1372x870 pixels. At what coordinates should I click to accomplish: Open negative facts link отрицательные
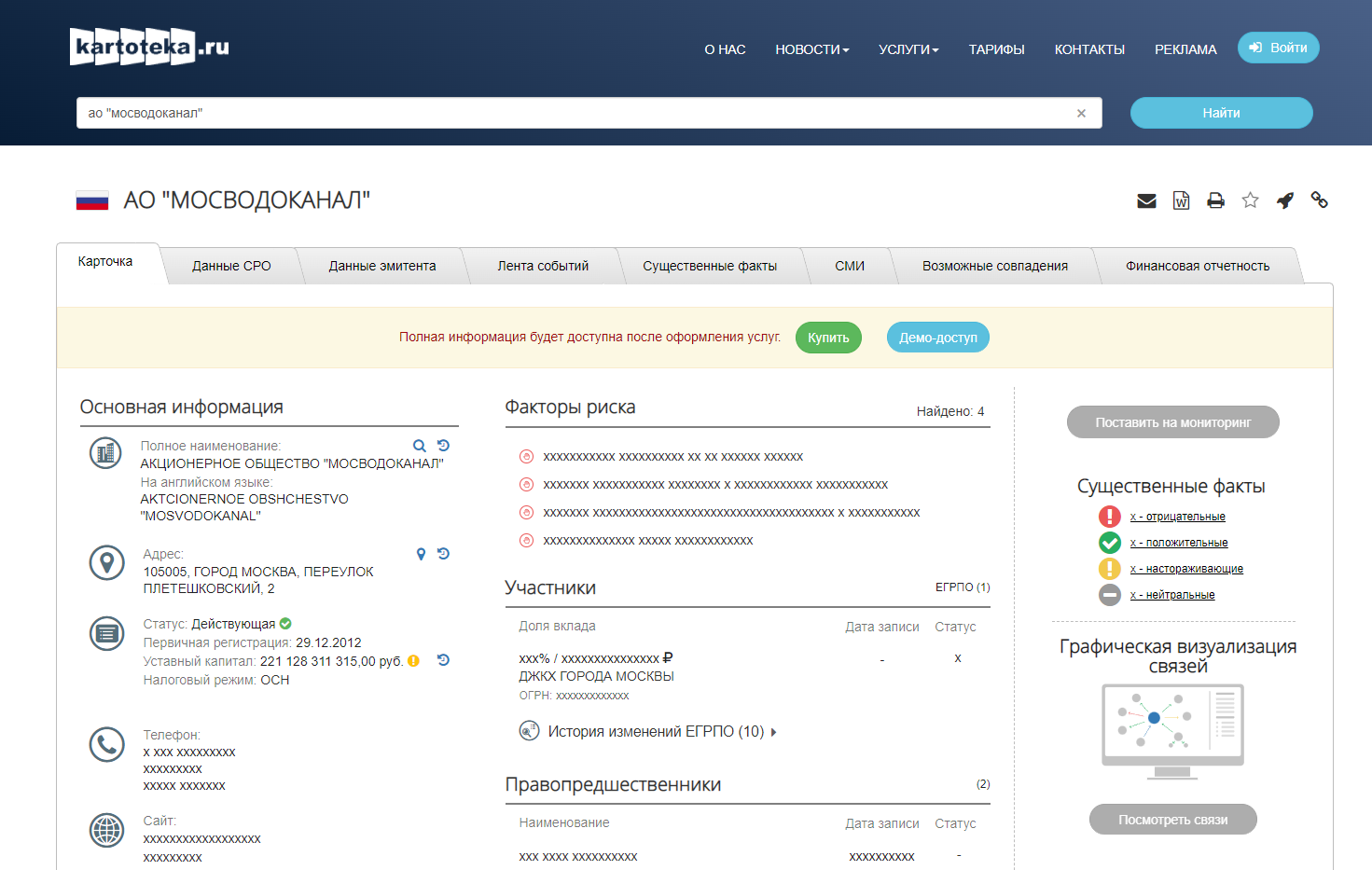(1177, 517)
